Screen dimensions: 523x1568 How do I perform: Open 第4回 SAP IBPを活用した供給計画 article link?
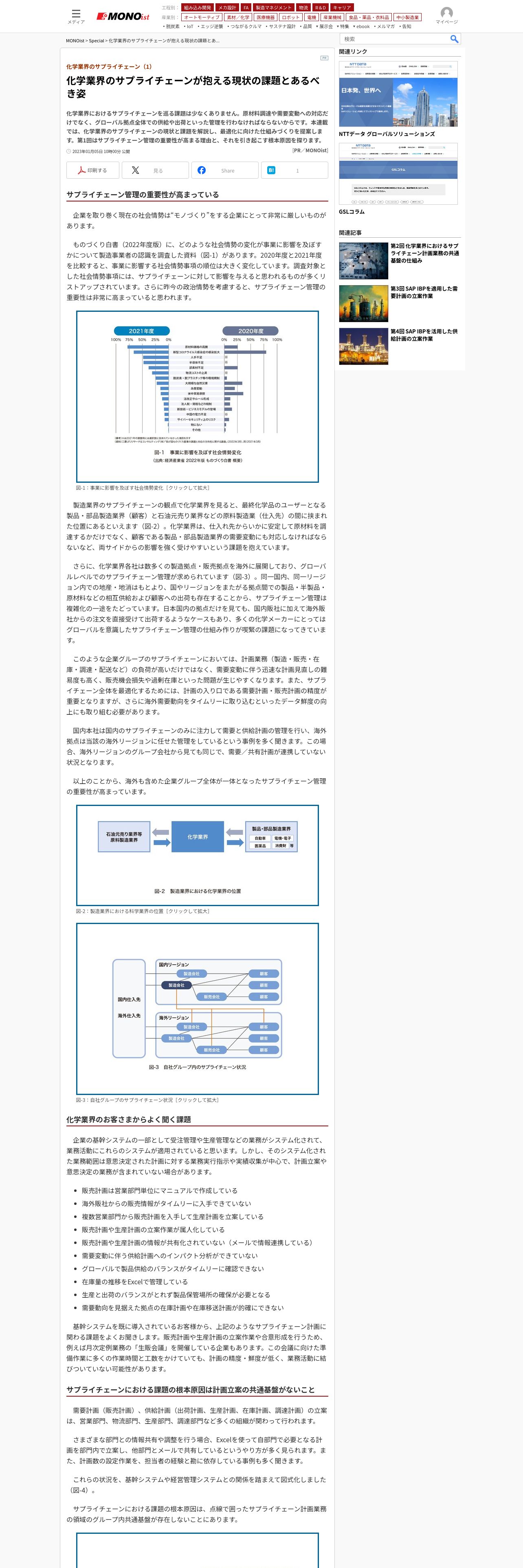[x=425, y=335]
